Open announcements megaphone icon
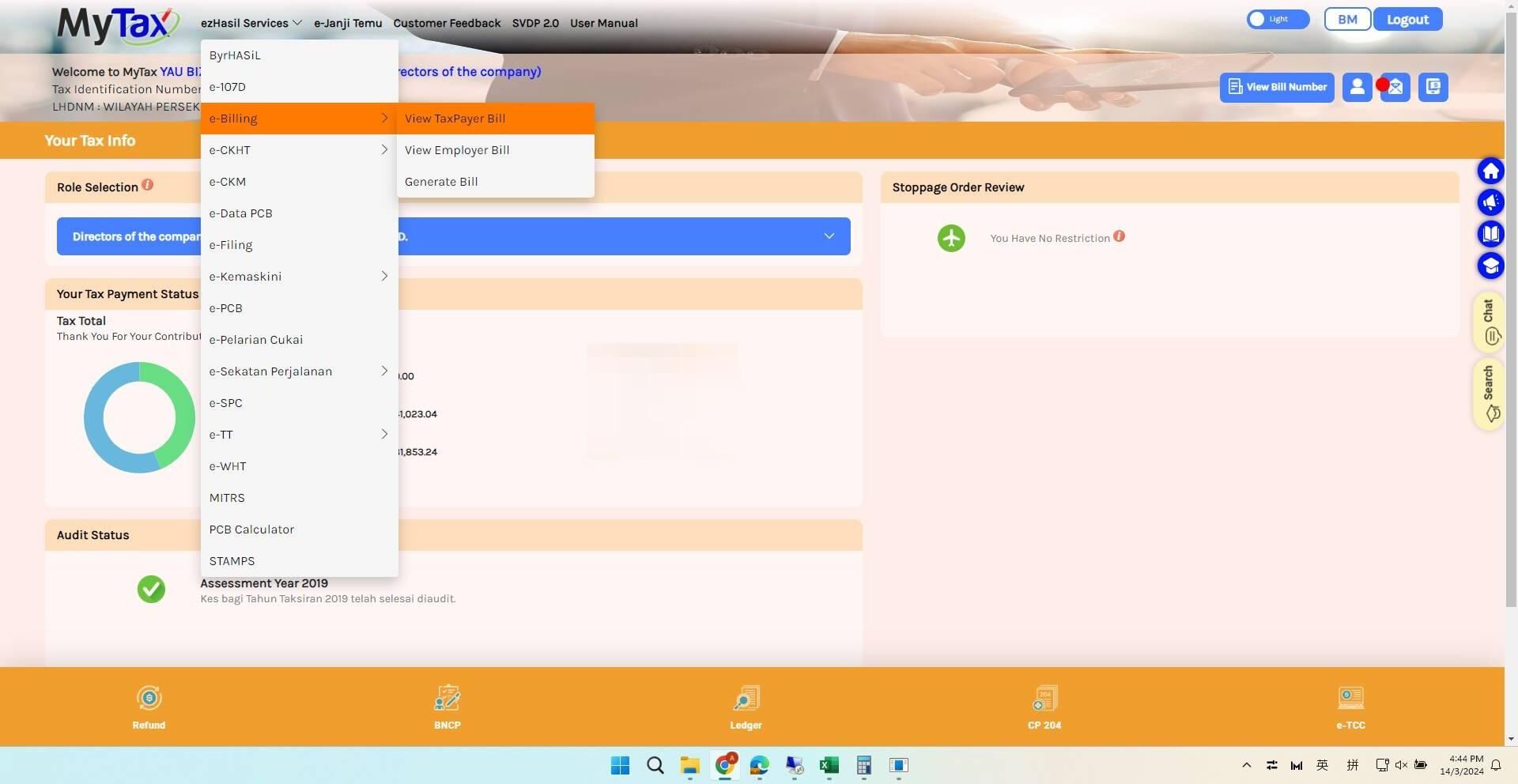Image resolution: width=1518 pixels, height=784 pixels. tap(1490, 202)
